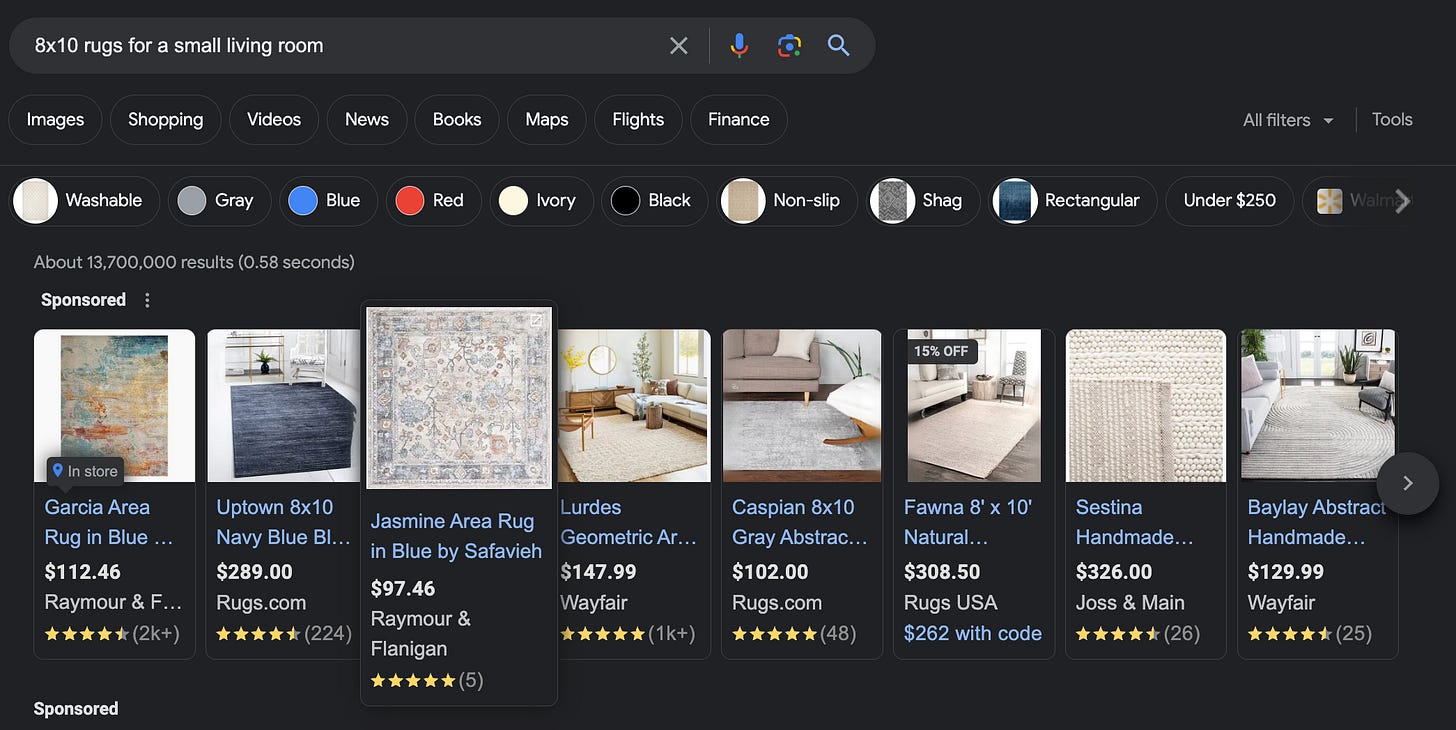Filter by Red color chip
The height and width of the screenshot is (730, 1456).
coord(432,200)
